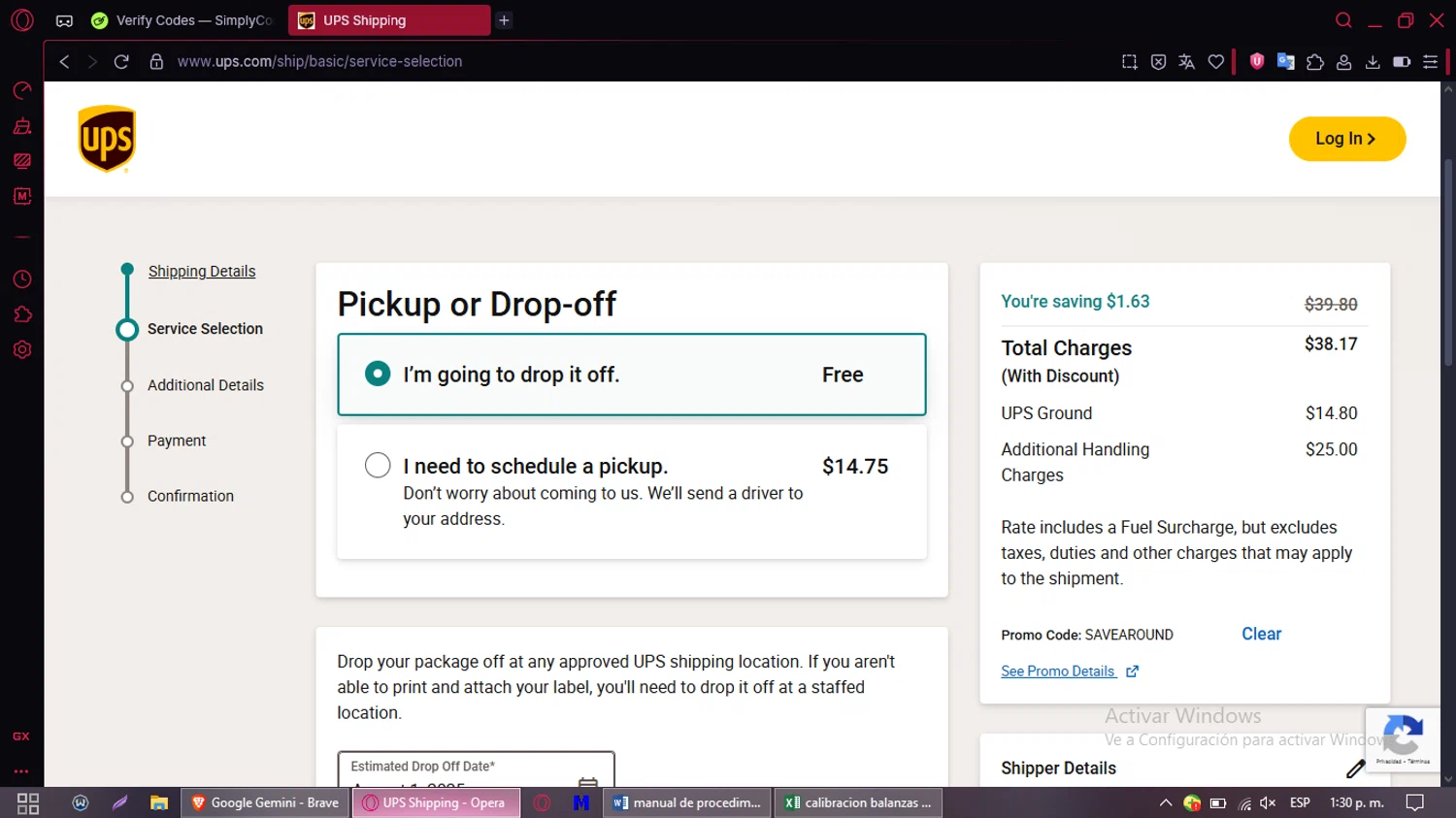
Task: Open See Promo Details link
Action: pyautogui.click(x=1070, y=671)
